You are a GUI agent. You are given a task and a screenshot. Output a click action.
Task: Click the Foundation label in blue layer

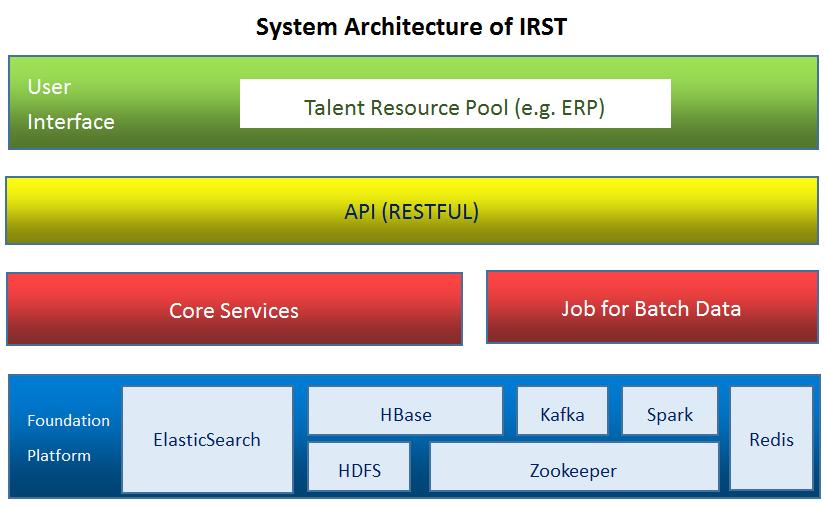68,420
